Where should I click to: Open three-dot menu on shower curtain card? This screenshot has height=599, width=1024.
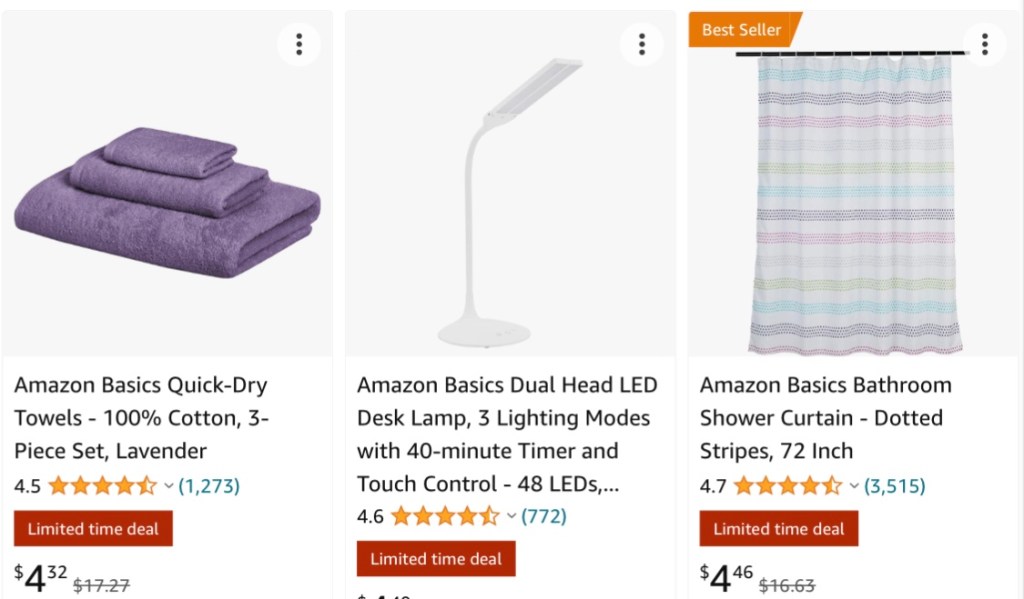pyautogui.click(x=985, y=43)
